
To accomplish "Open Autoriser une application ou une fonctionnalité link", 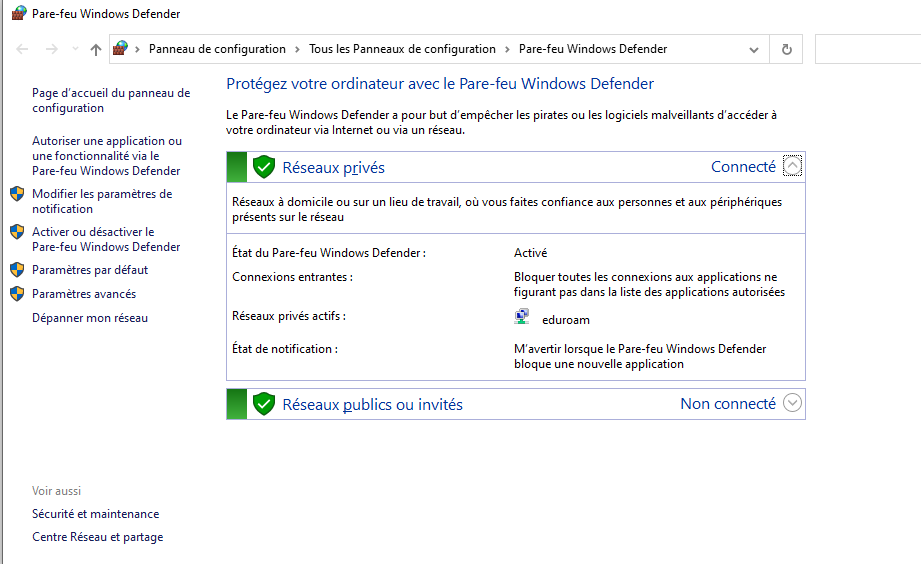I will point(107,156).
